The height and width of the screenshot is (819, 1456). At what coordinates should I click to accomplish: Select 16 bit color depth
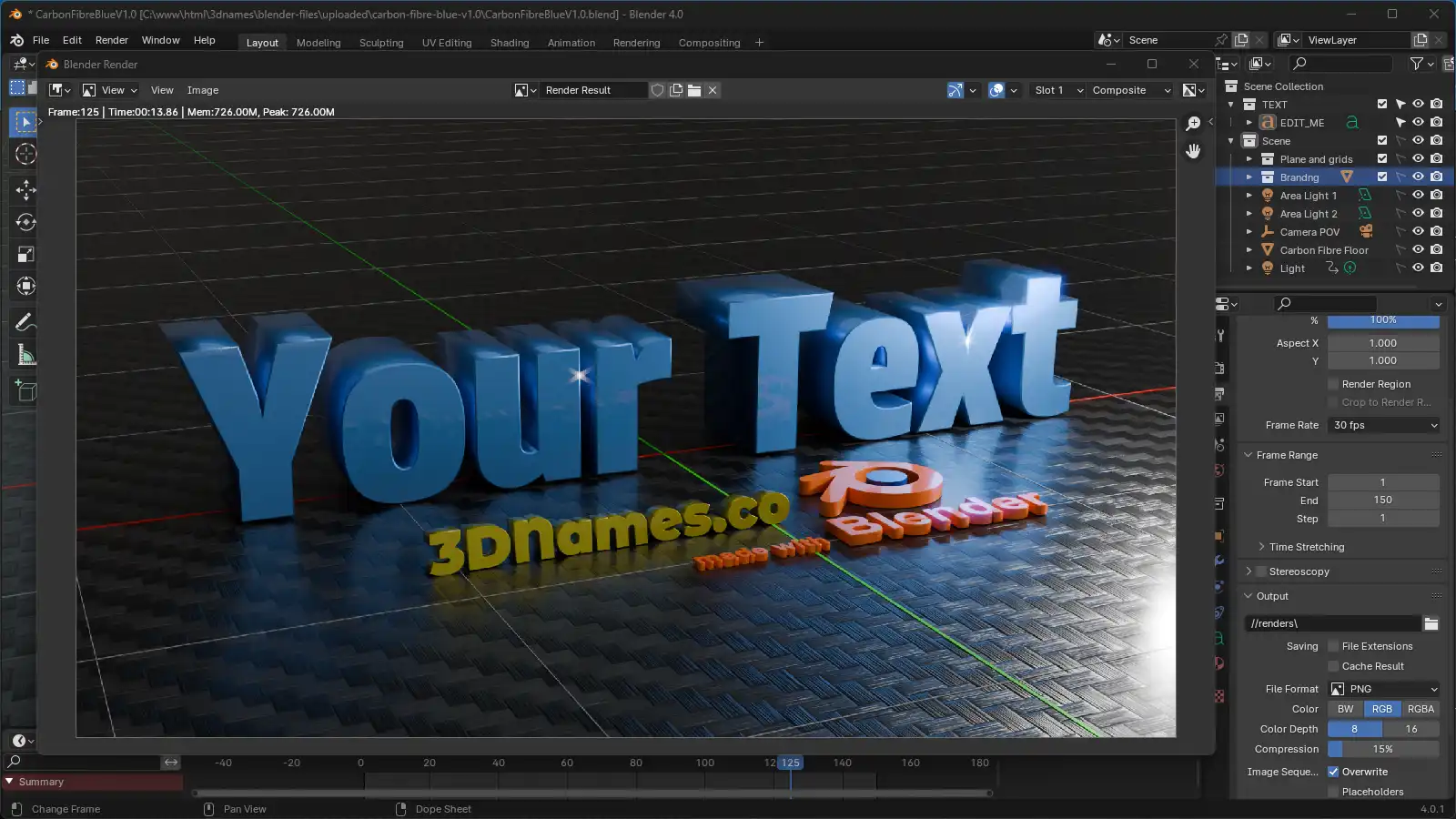[1410, 729]
